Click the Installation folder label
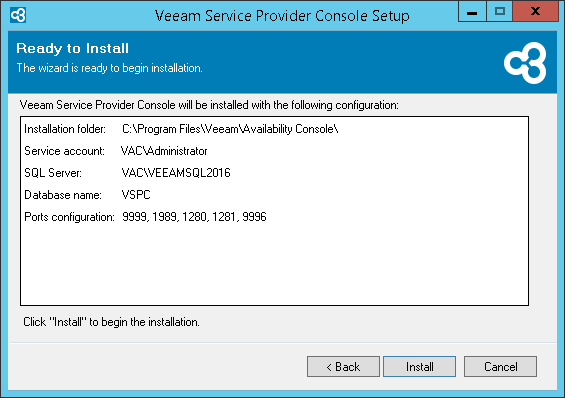The image size is (565, 398). click(x=65, y=129)
